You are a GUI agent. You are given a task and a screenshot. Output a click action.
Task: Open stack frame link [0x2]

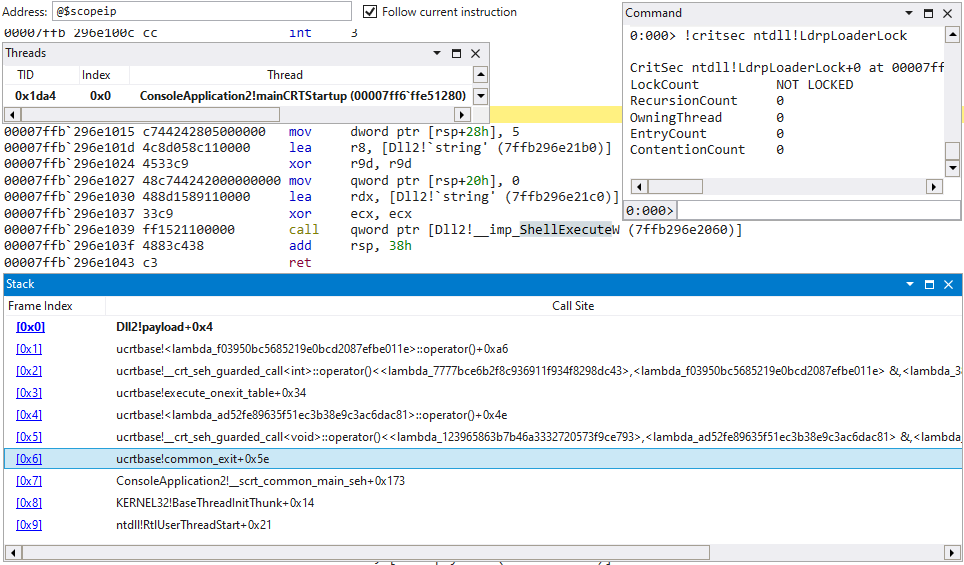click(x=29, y=371)
